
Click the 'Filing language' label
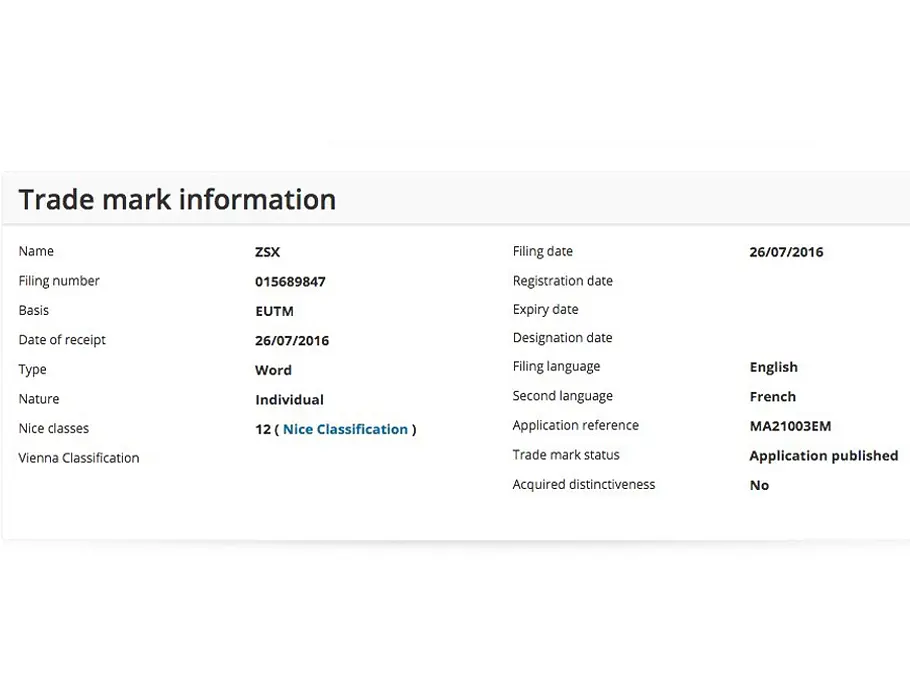[x=557, y=367]
